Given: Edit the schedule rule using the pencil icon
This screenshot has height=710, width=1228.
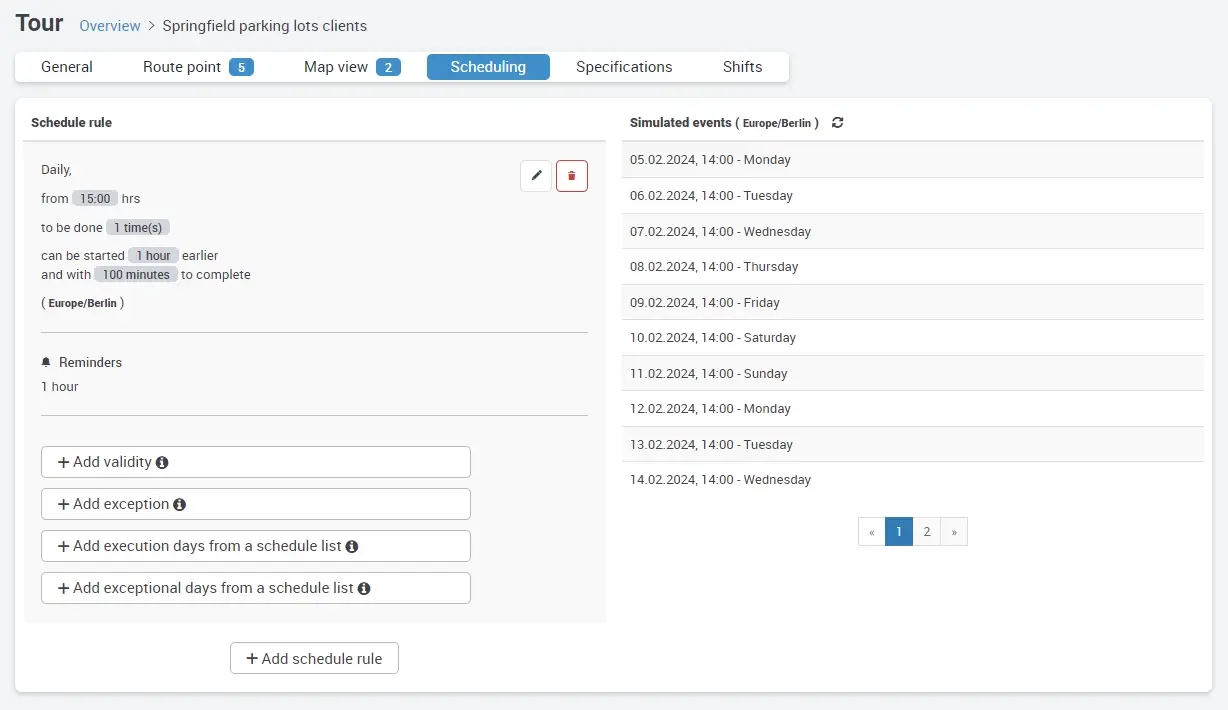Looking at the screenshot, I should point(535,175).
